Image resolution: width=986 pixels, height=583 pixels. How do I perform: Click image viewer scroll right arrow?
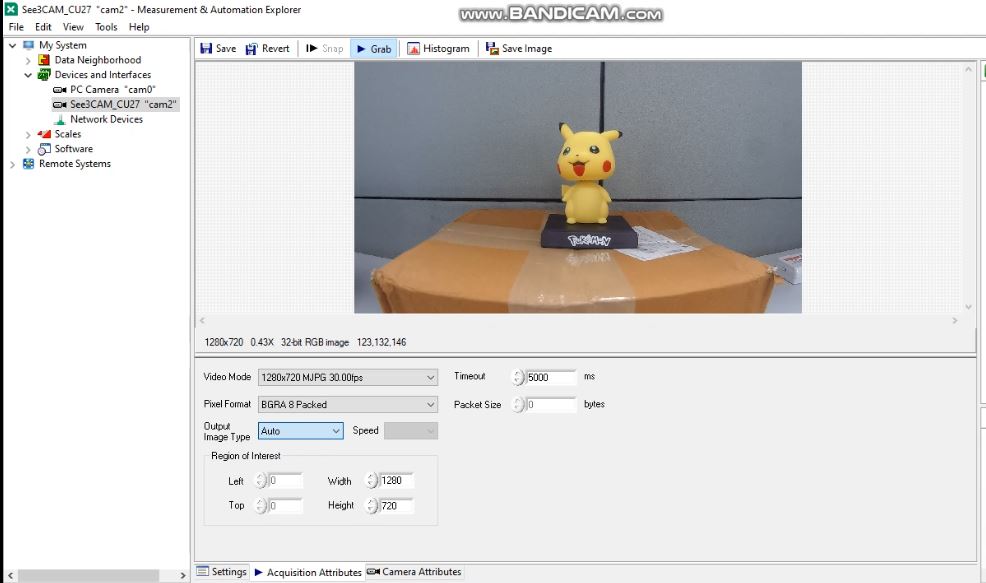(955, 321)
